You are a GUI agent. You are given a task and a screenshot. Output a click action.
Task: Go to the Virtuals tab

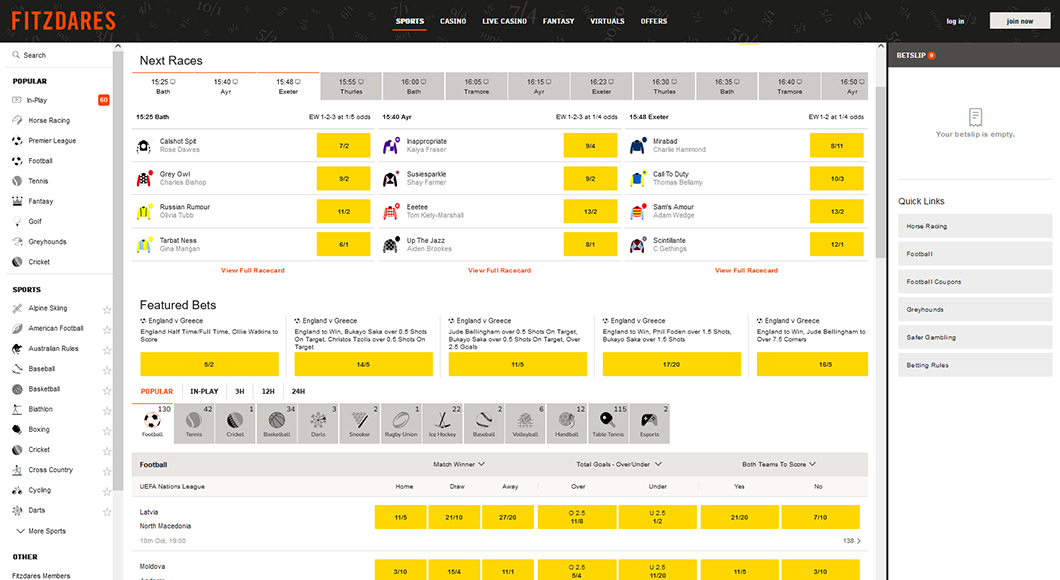pos(607,21)
